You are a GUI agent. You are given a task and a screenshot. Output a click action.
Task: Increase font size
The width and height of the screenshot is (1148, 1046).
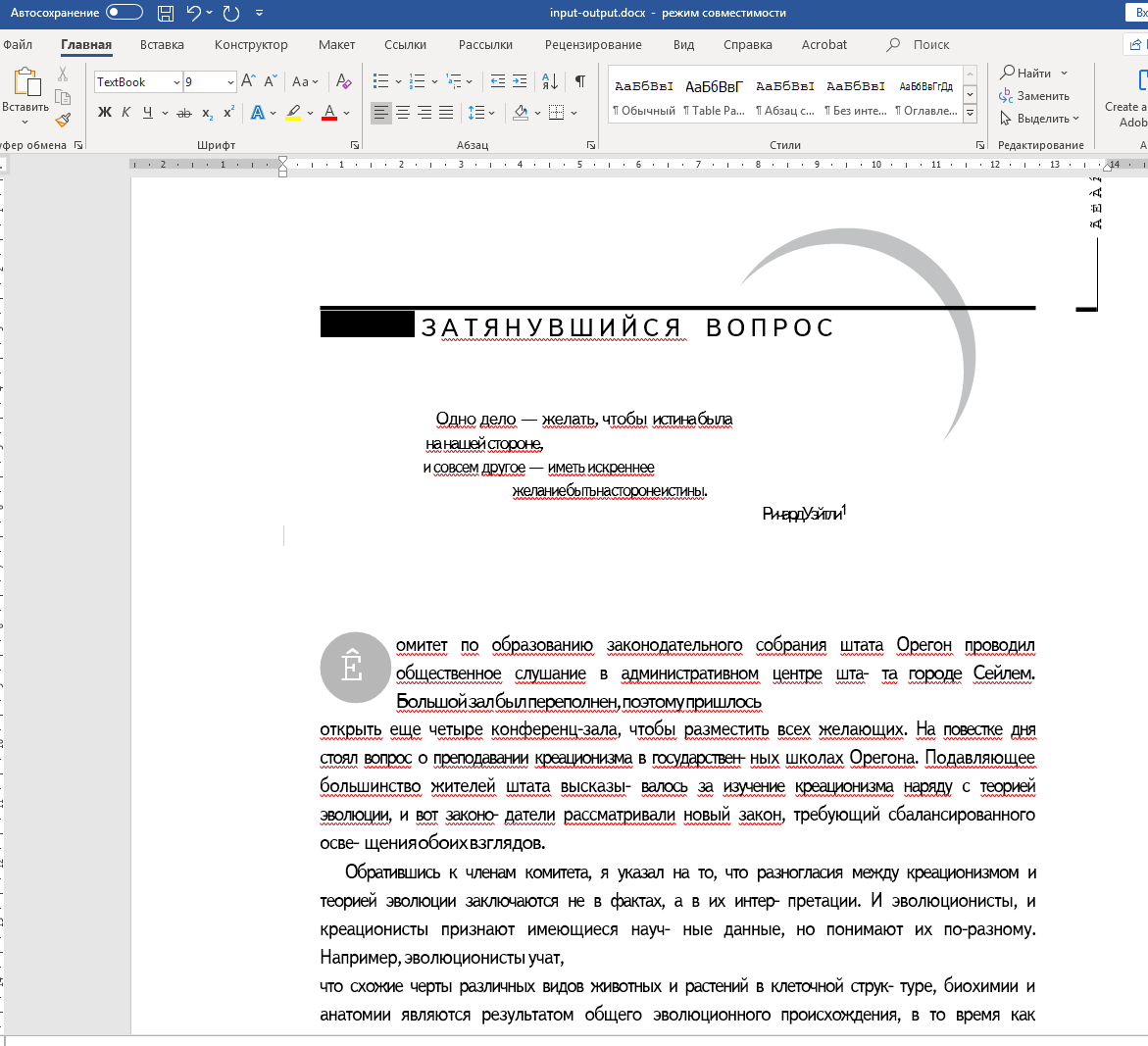click(248, 81)
